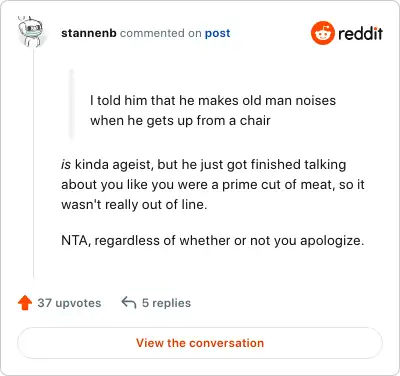
Task: Open the blue "post" link
Action: point(217,33)
